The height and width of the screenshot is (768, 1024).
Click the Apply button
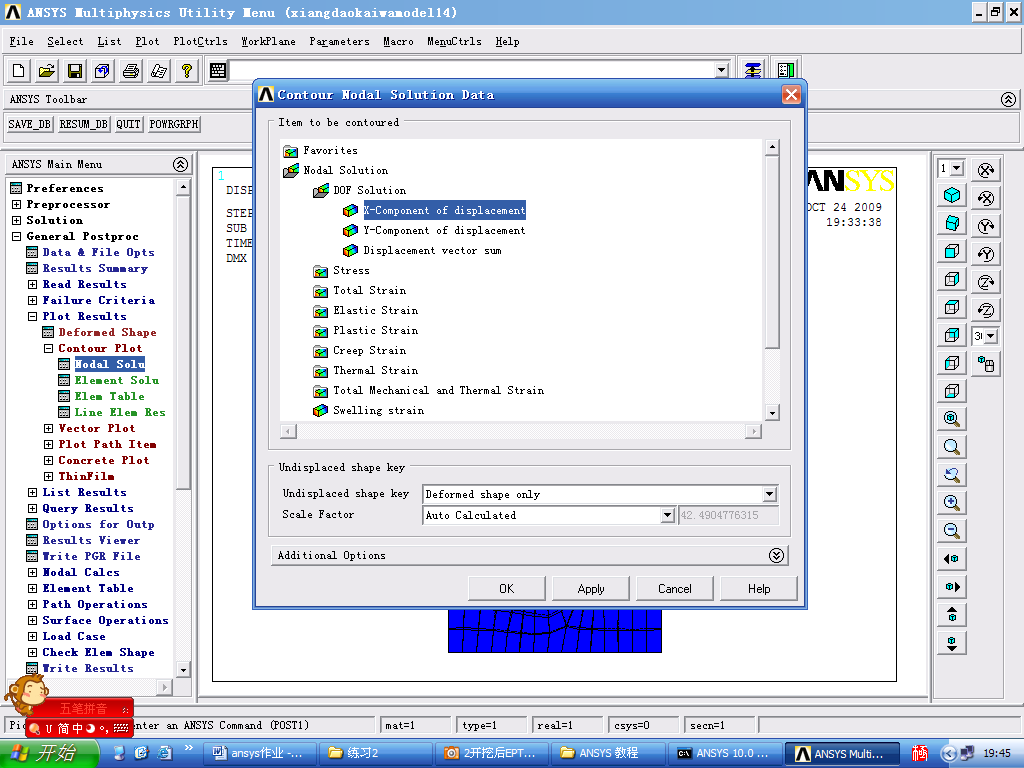click(x=591, y=589)
